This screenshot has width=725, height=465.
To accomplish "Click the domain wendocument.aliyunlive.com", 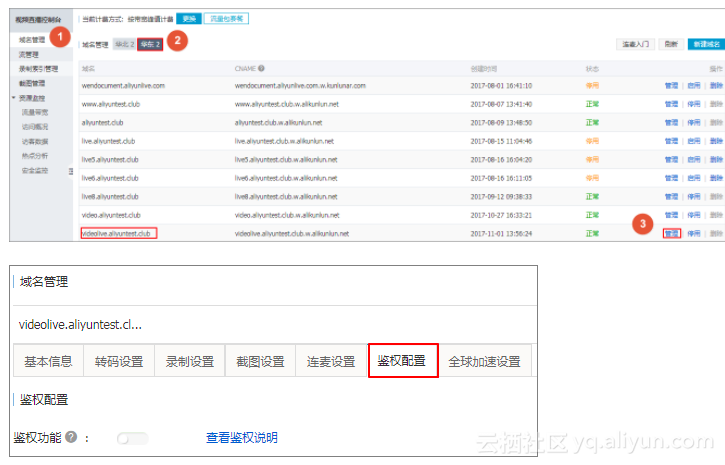I will point(123,86).
